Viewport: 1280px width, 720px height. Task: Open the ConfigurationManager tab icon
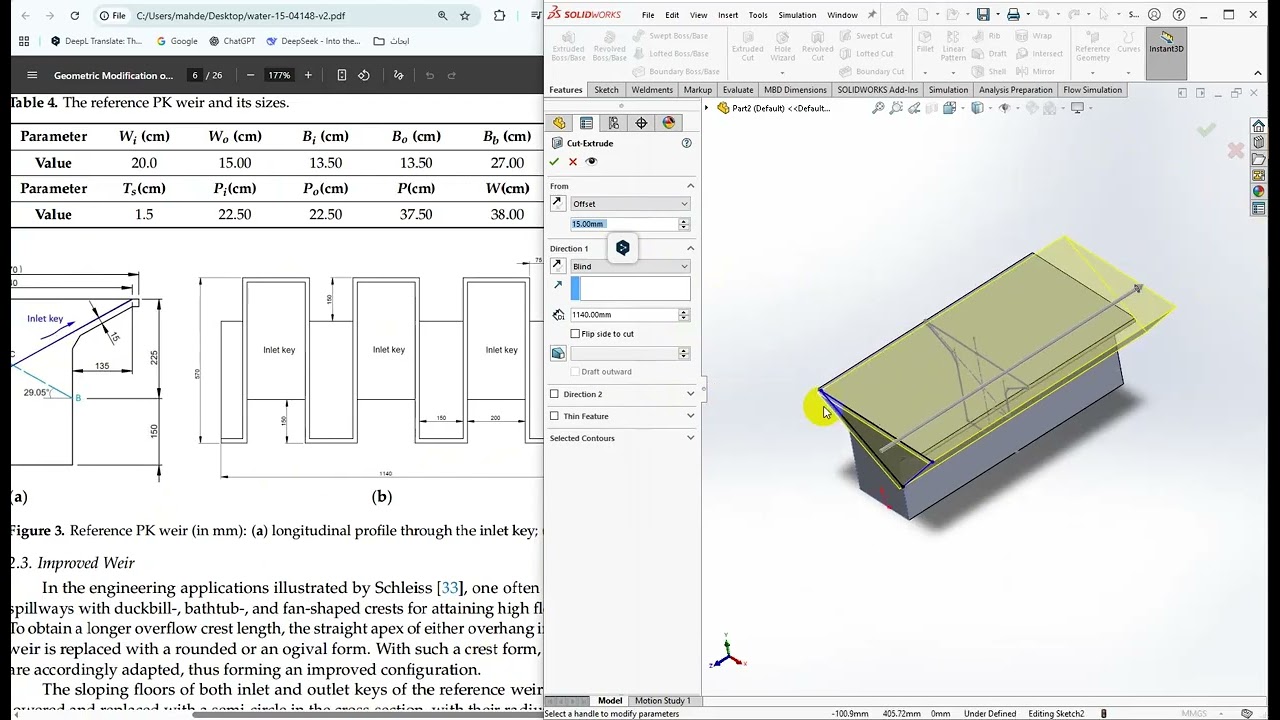tap(614, 123)
